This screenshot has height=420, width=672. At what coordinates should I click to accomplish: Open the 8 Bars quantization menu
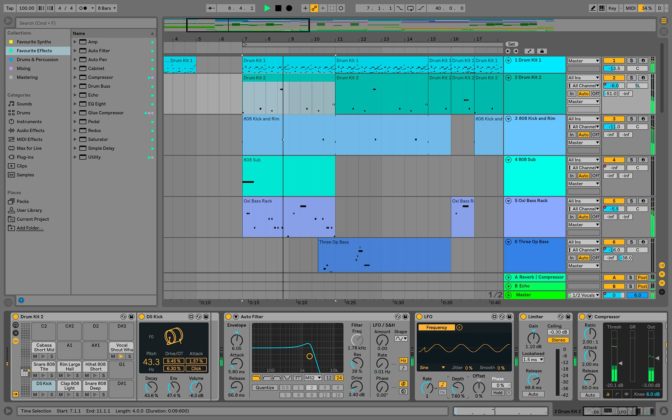pos(106,8)
